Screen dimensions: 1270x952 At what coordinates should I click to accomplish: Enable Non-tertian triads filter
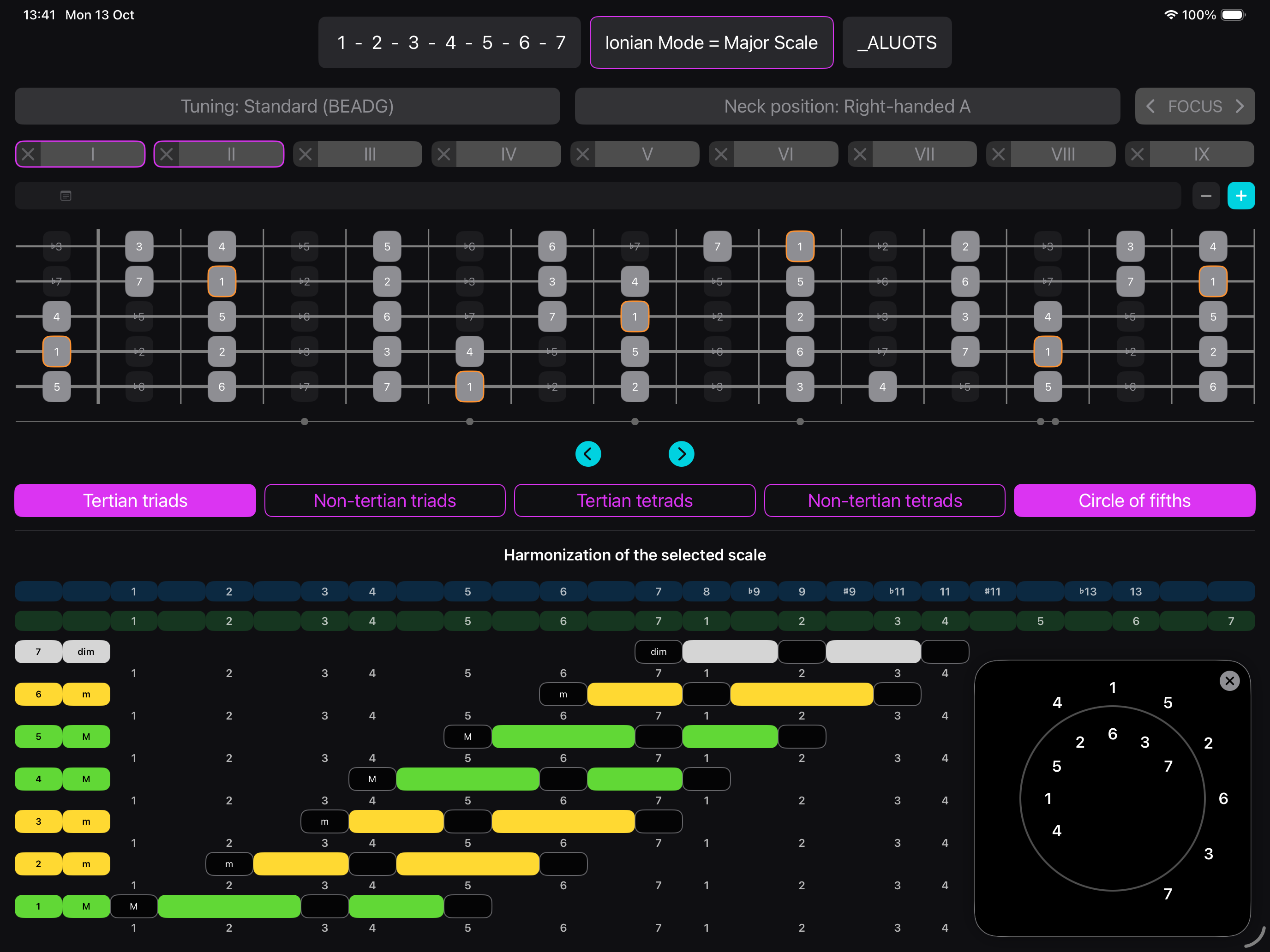385,500
